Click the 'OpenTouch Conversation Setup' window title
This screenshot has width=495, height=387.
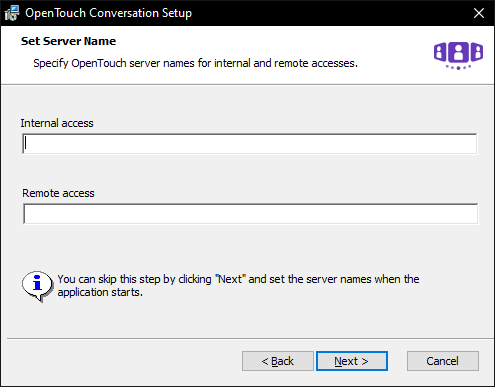click(x=109, y=13)
